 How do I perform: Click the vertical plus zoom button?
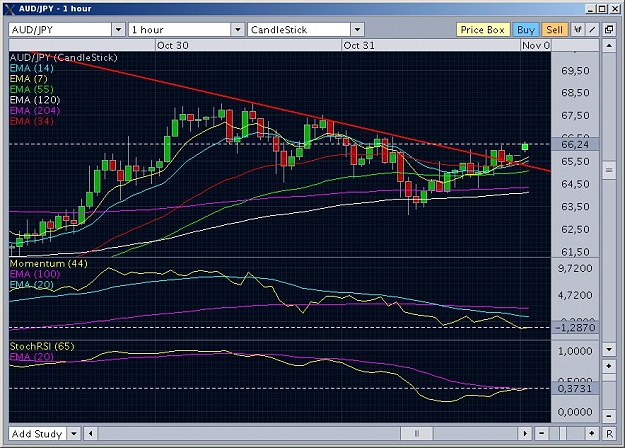[609, 366]
